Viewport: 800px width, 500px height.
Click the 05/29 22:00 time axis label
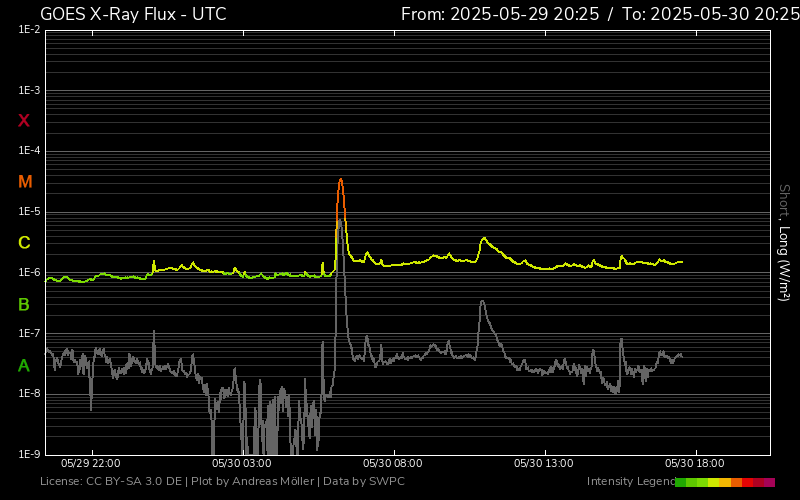pos(91,464)
